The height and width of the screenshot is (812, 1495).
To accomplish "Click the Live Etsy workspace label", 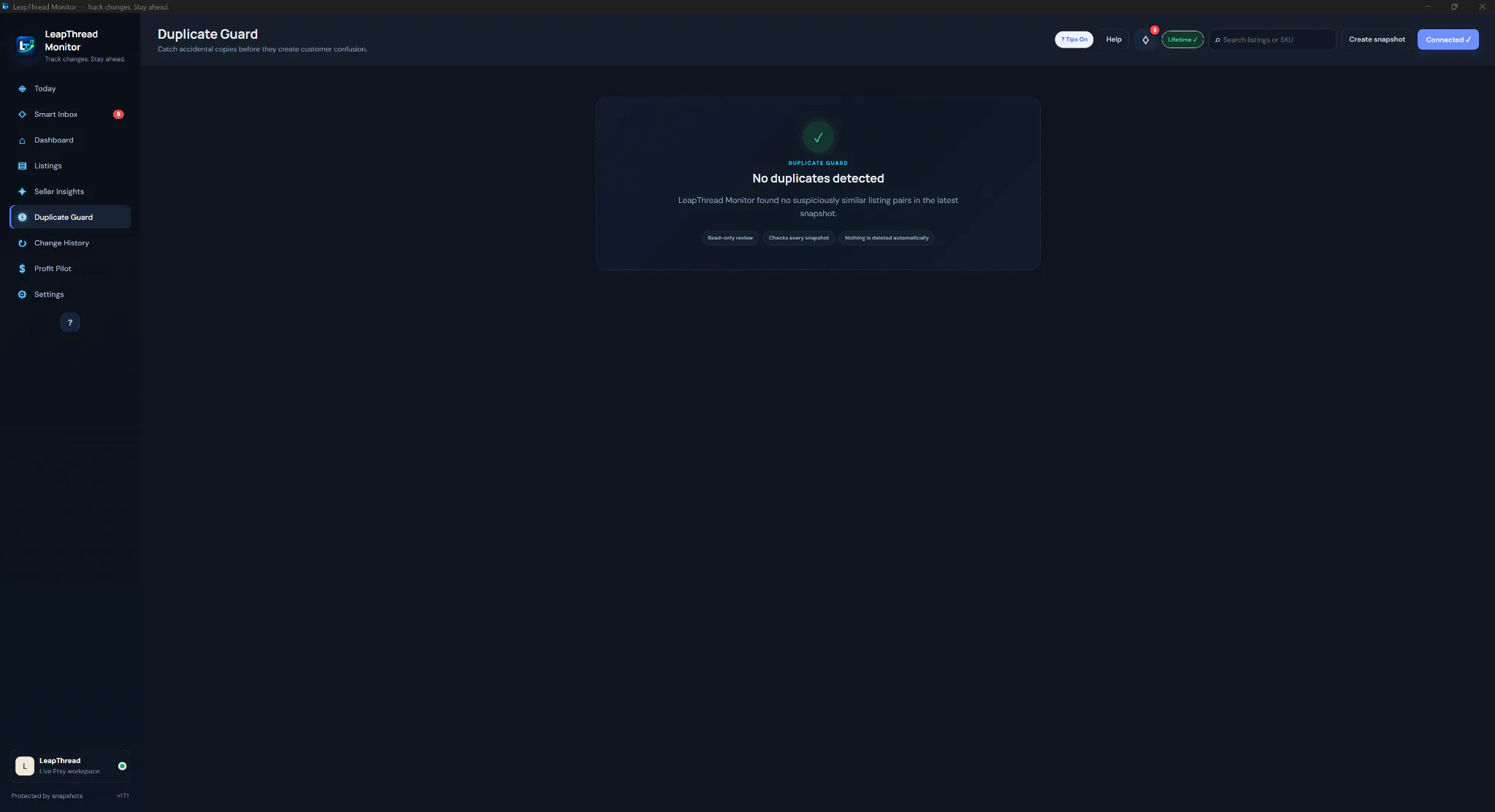I will tap(69, 771).
